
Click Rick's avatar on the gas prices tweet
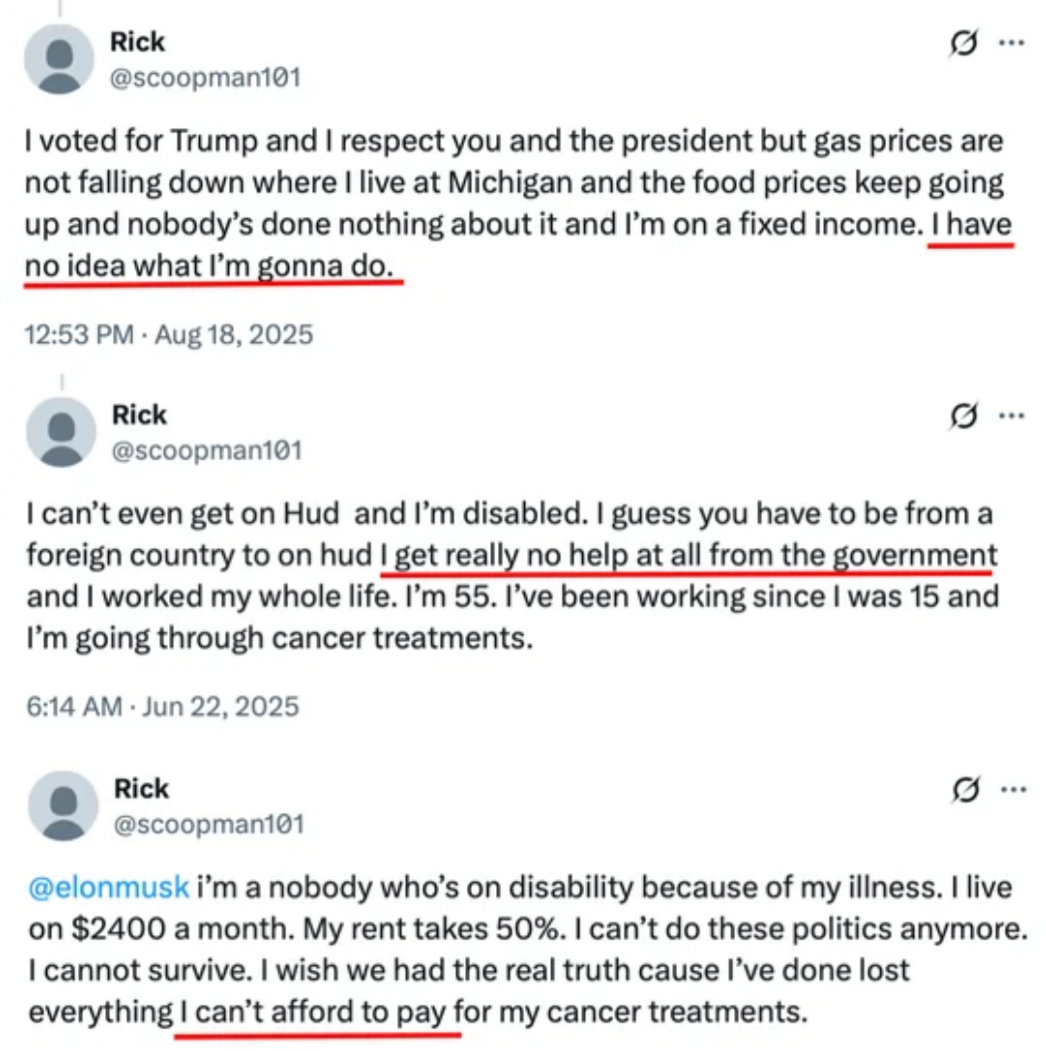pyautogui.click(x=60, y=59)
